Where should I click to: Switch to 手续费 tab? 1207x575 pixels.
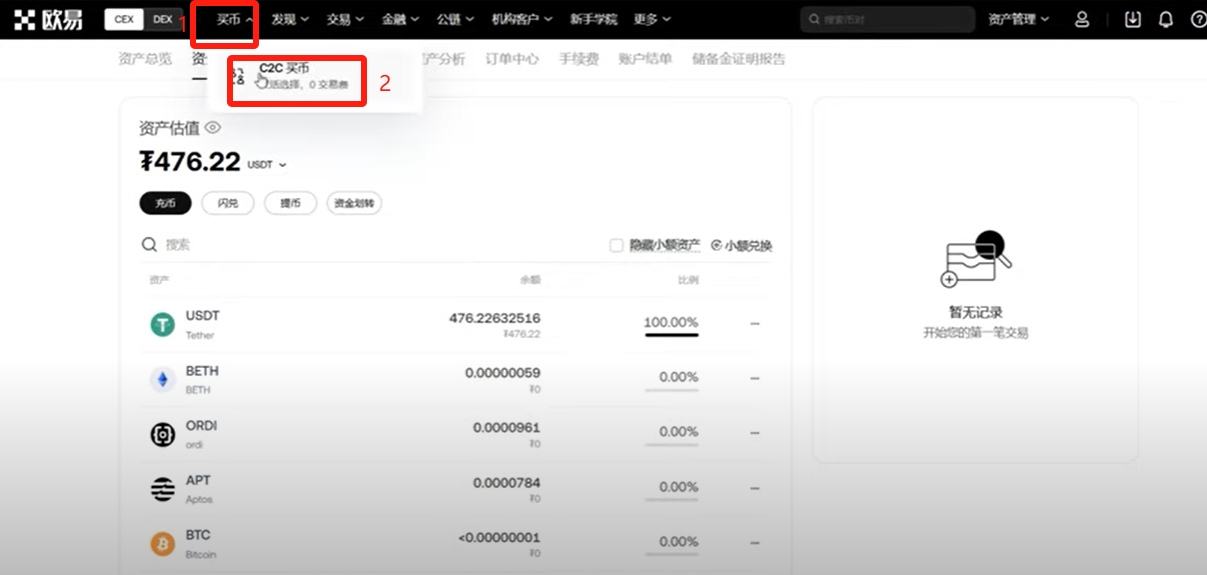pyautogui.click(x=579, y=59)
